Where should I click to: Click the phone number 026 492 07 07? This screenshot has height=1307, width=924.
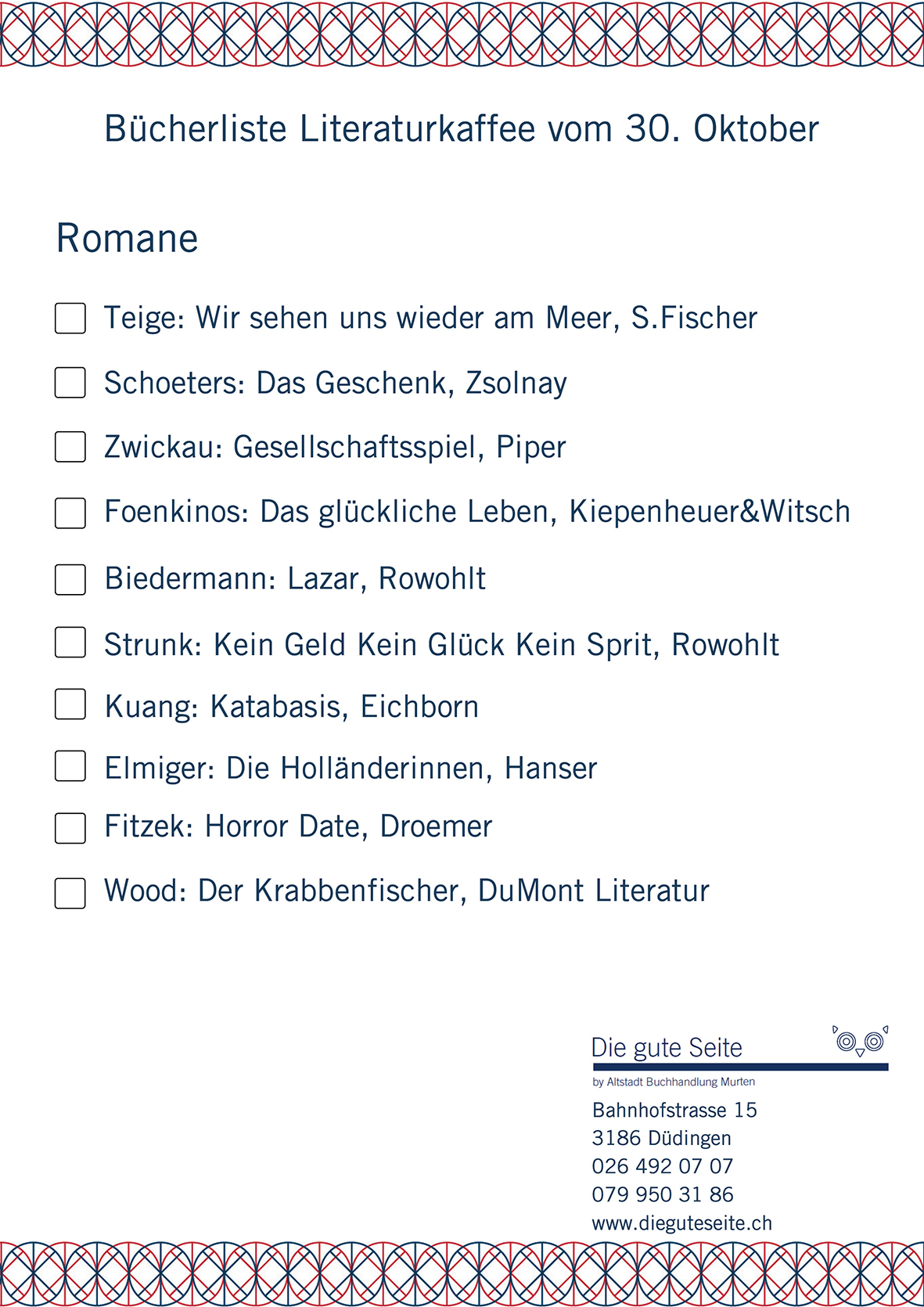[662, 1166]
